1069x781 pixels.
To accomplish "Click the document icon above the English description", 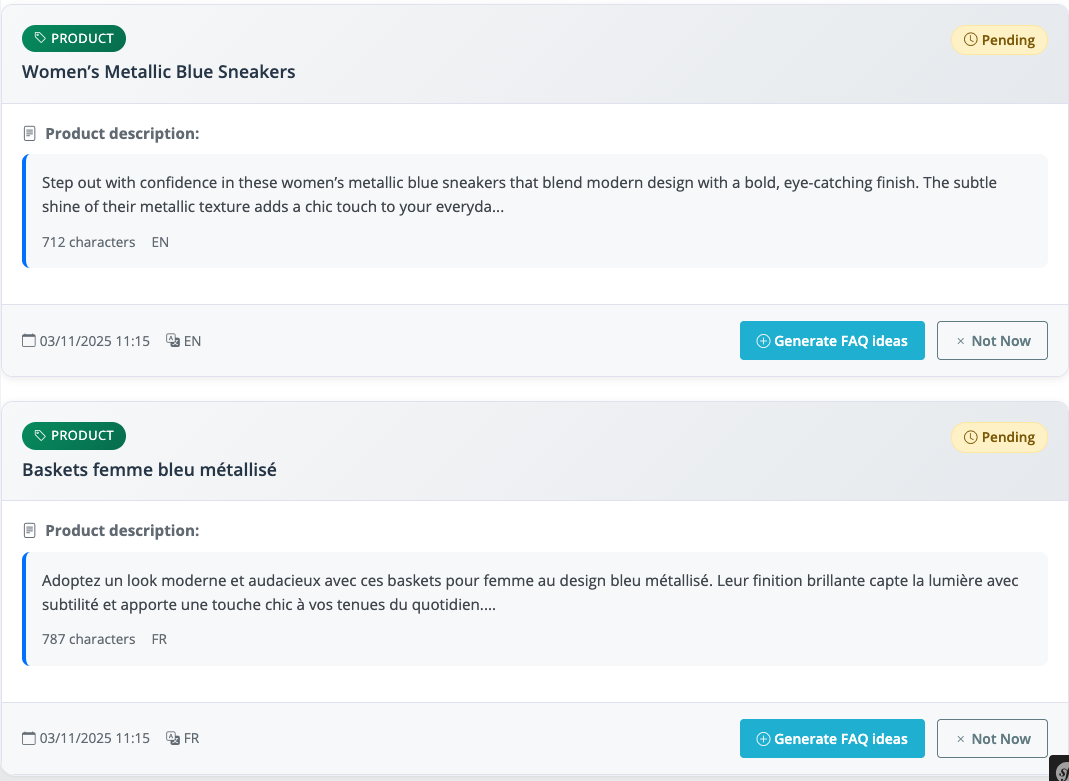I will tap(30, 134).
